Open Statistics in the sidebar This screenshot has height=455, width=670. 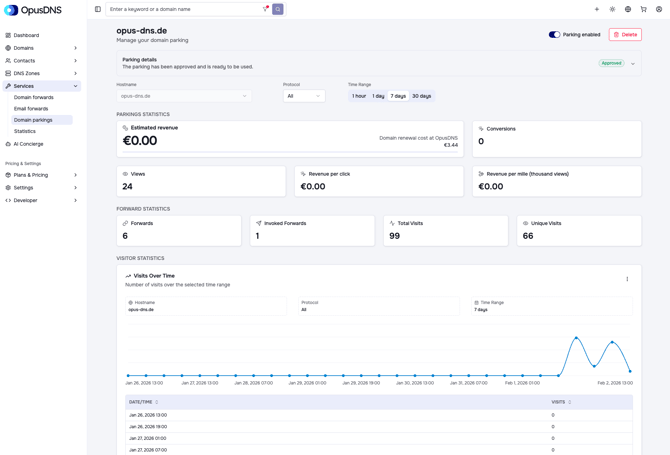(x=25, y=131)
